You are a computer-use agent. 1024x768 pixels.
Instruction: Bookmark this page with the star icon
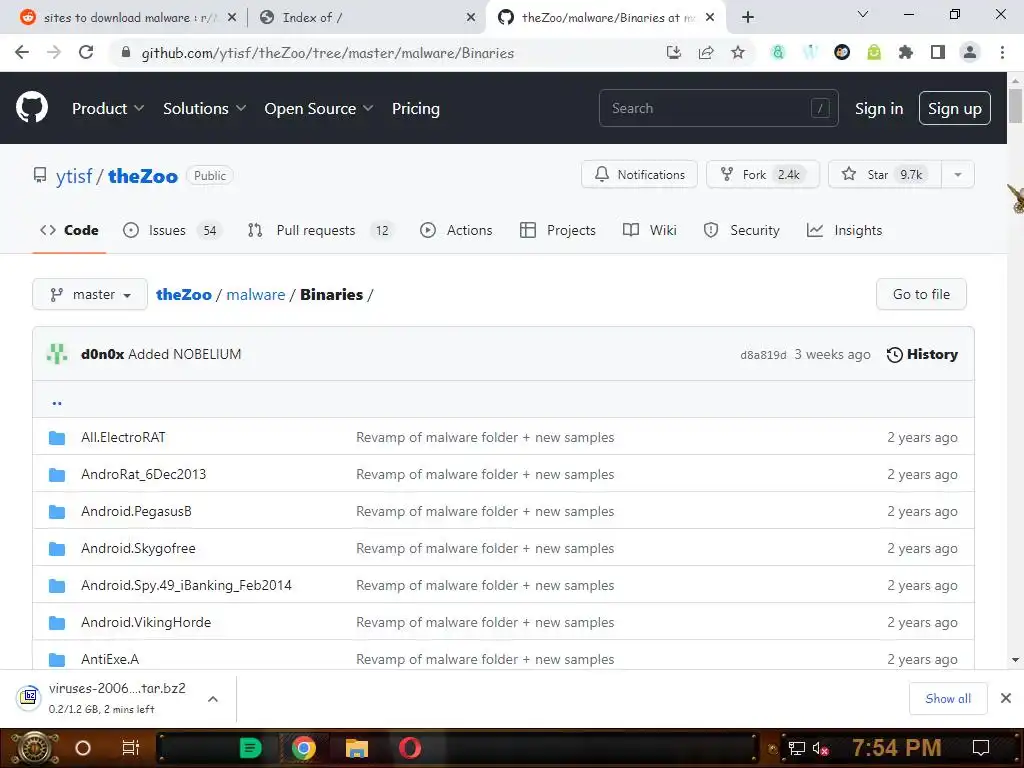coord(737,52)
